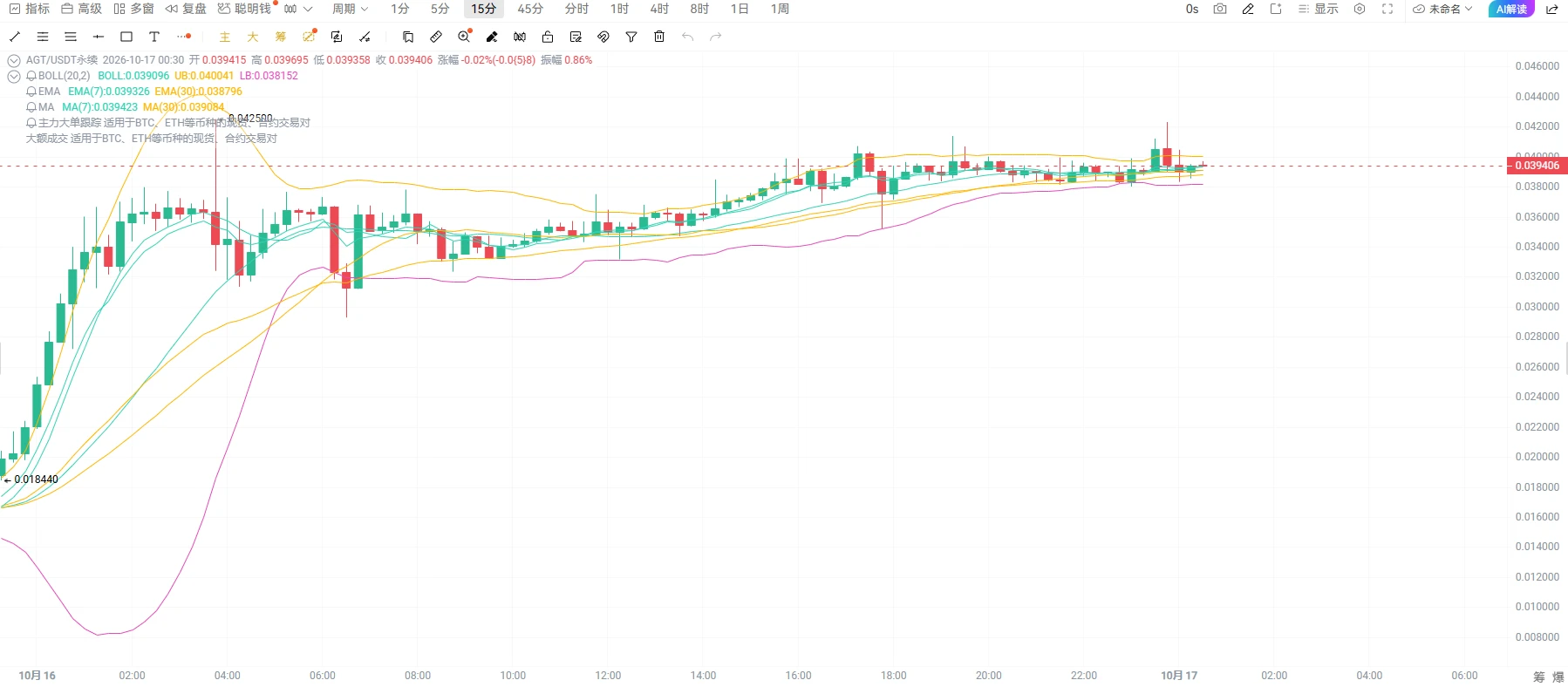
Task: Click the eraser tool icon
Action: point(492,37)
